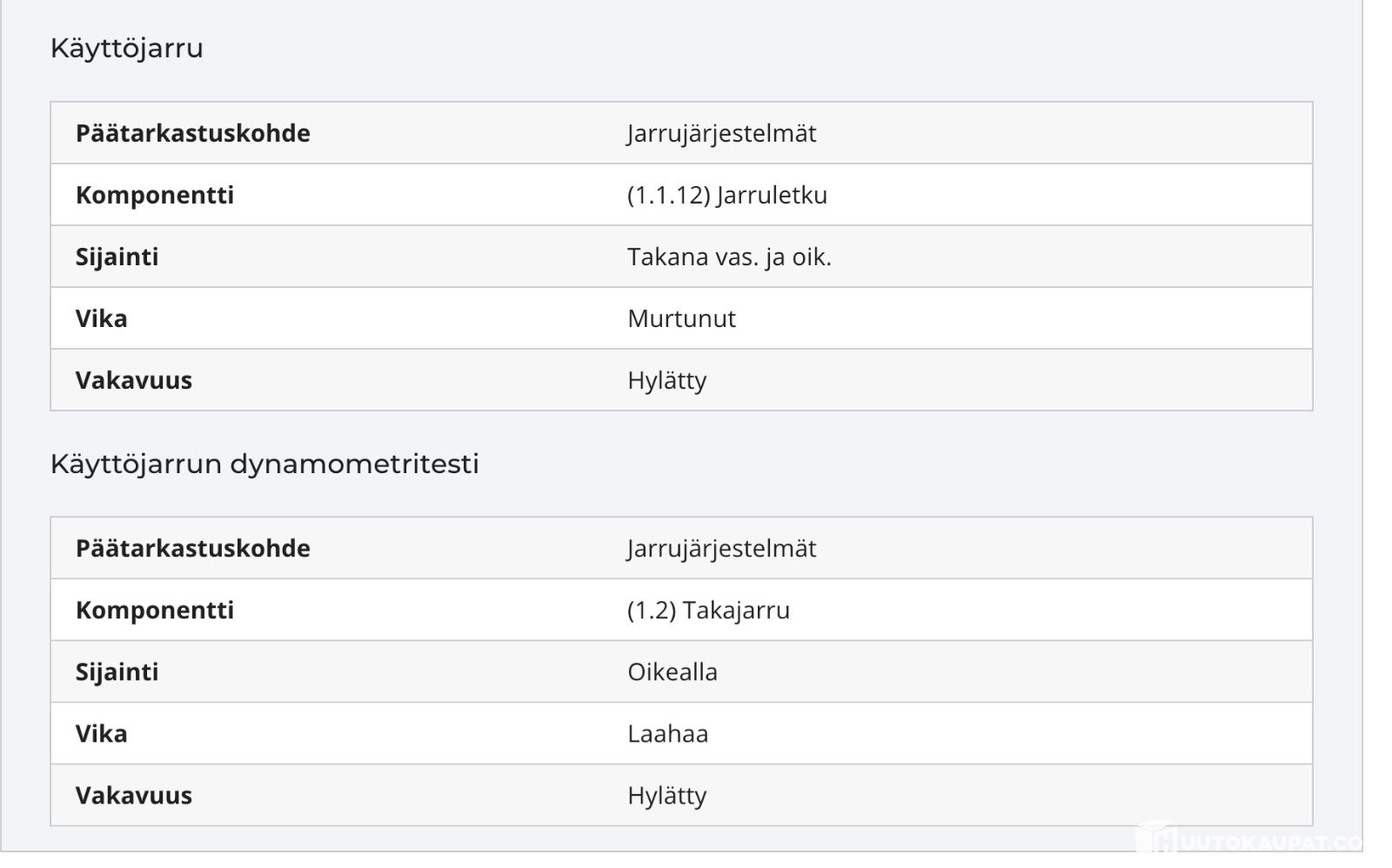Image resolution: width=1392 pixels, height=868 pixels.
Task: Click Vakavuus label in Käyttöjarru table
Action: (x=134, y=380)
